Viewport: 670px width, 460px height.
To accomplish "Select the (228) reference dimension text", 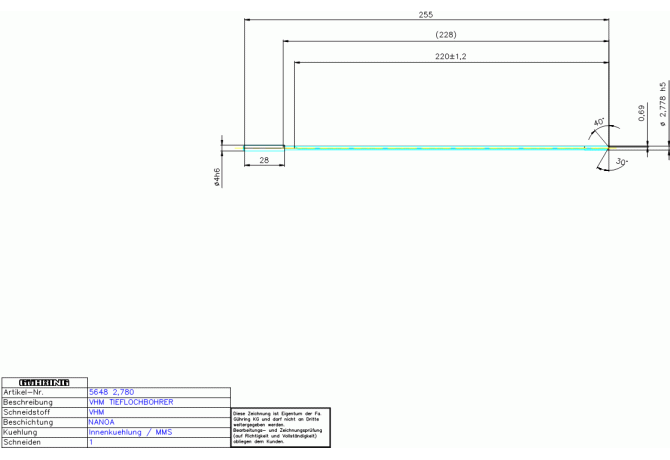I will coord(446,35).
